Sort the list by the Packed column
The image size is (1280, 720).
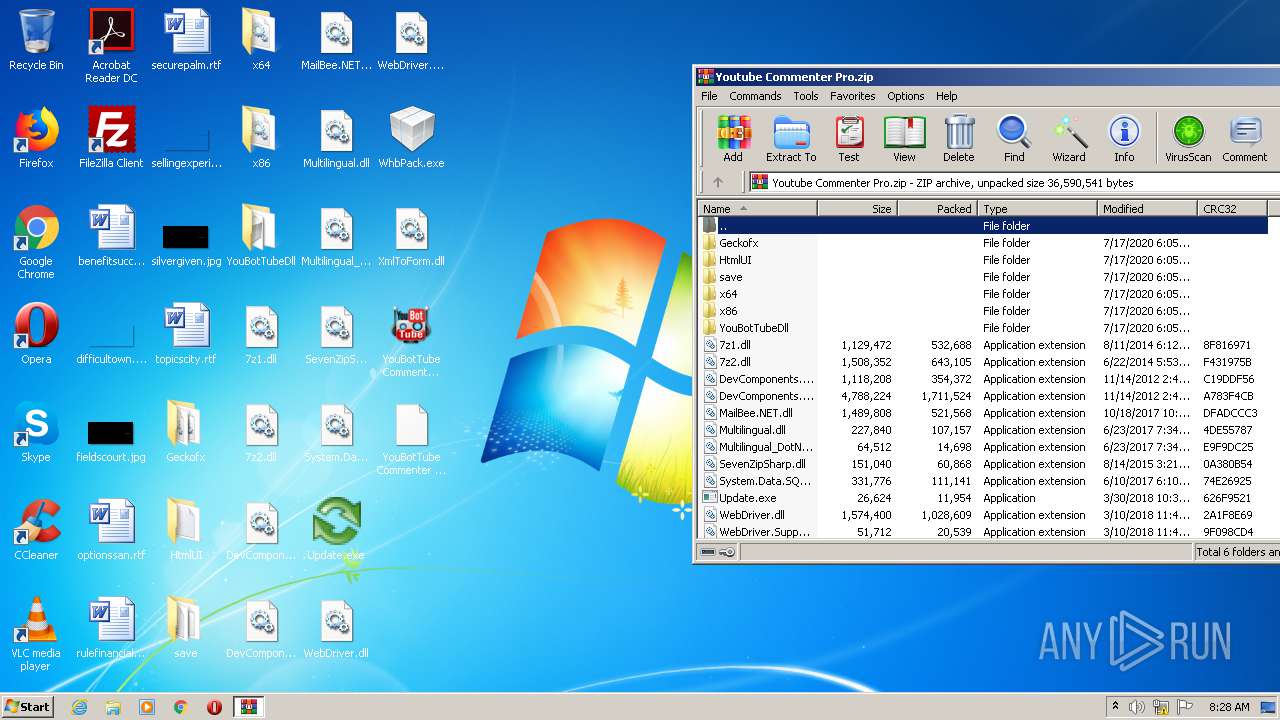[x=938, y=208]
